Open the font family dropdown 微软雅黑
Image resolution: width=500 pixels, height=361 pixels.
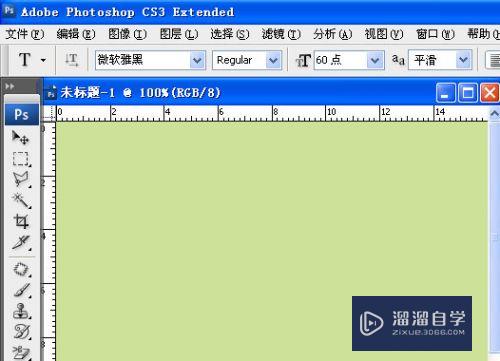click(x=197, y=60)
